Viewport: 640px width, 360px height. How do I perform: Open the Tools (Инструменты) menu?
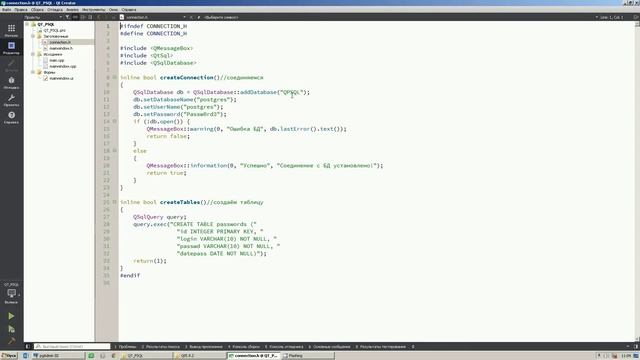coord(93,9)
